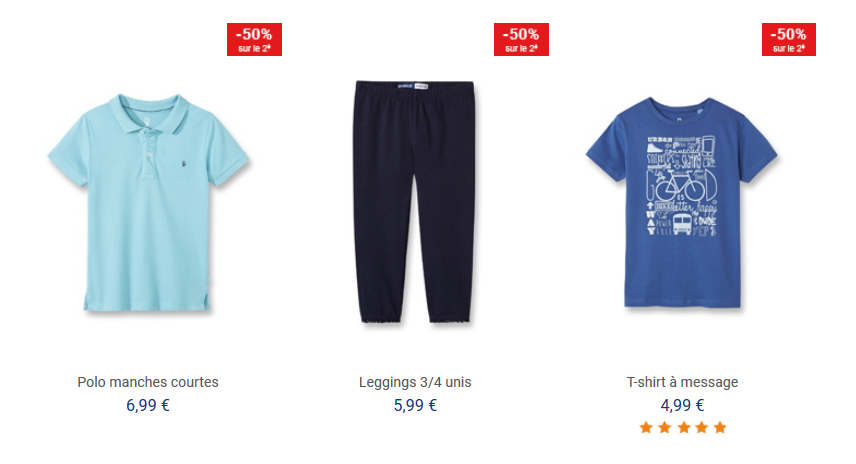Click the -50% badge above the T-shirt
Screen dimensions: 856x464
[x=789, y=39]
